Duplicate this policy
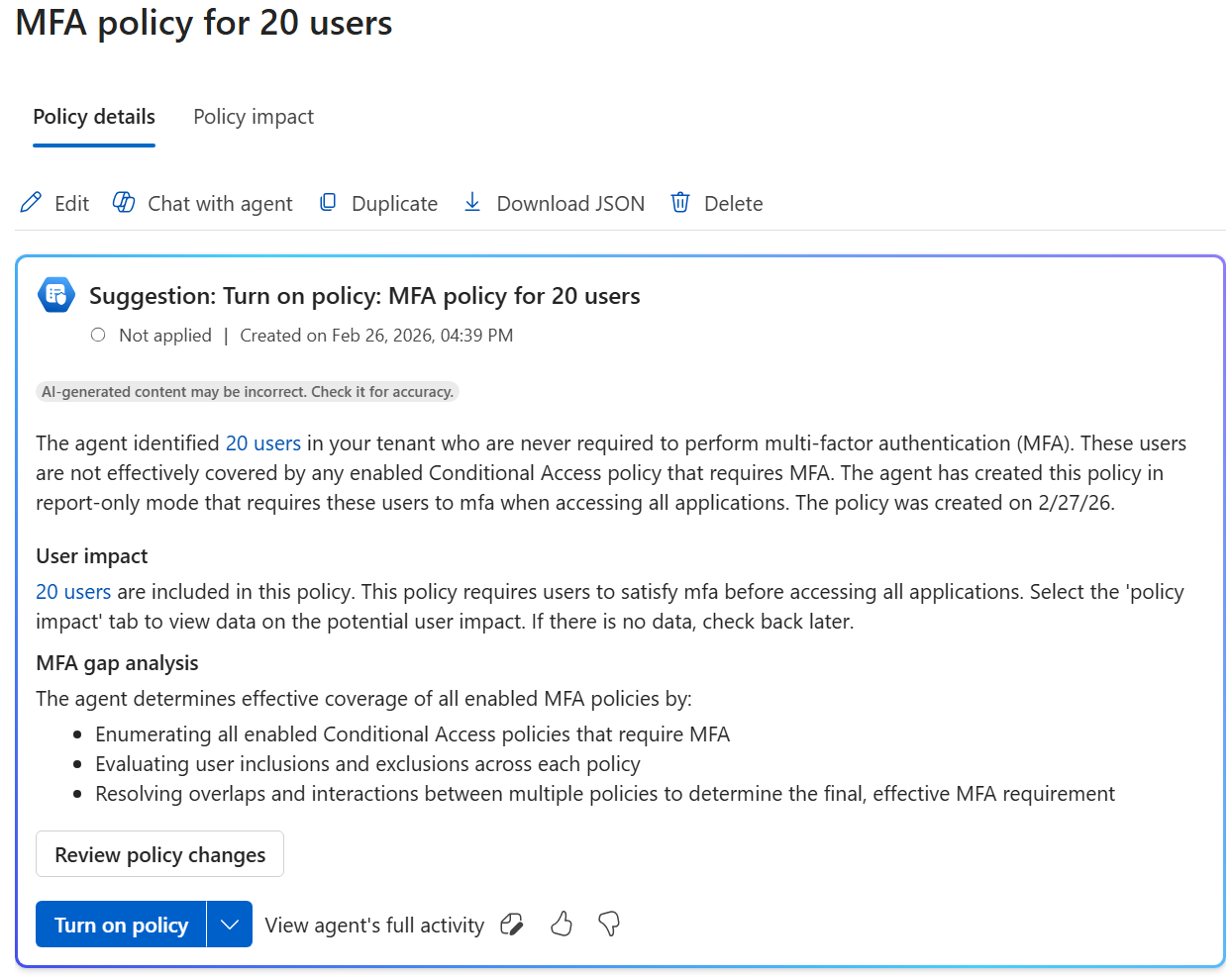1232x977 pixels. (x=394, y=204)
